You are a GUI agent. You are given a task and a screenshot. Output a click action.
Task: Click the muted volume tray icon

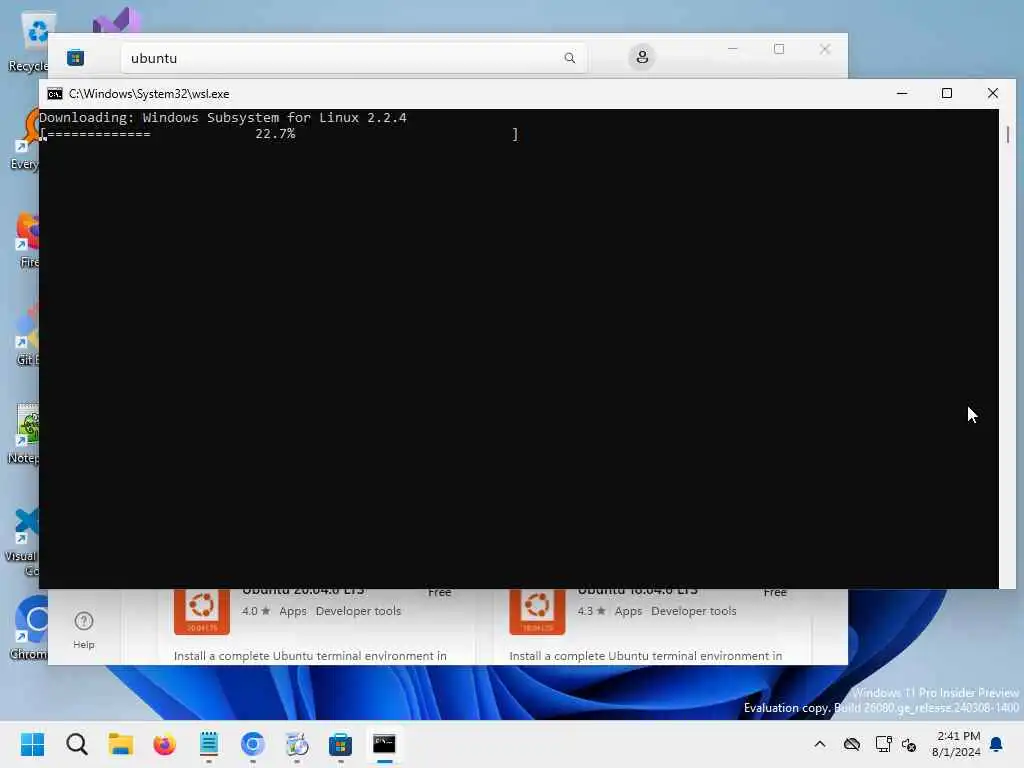click(909, 744)
